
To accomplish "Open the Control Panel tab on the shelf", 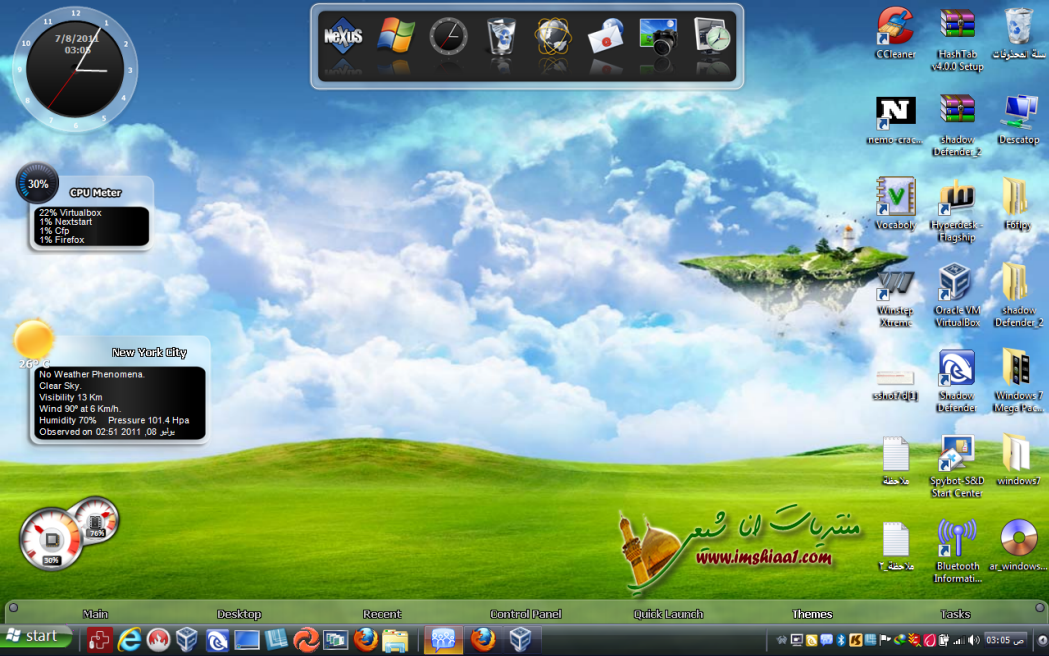I will click(x=526, y=614).
